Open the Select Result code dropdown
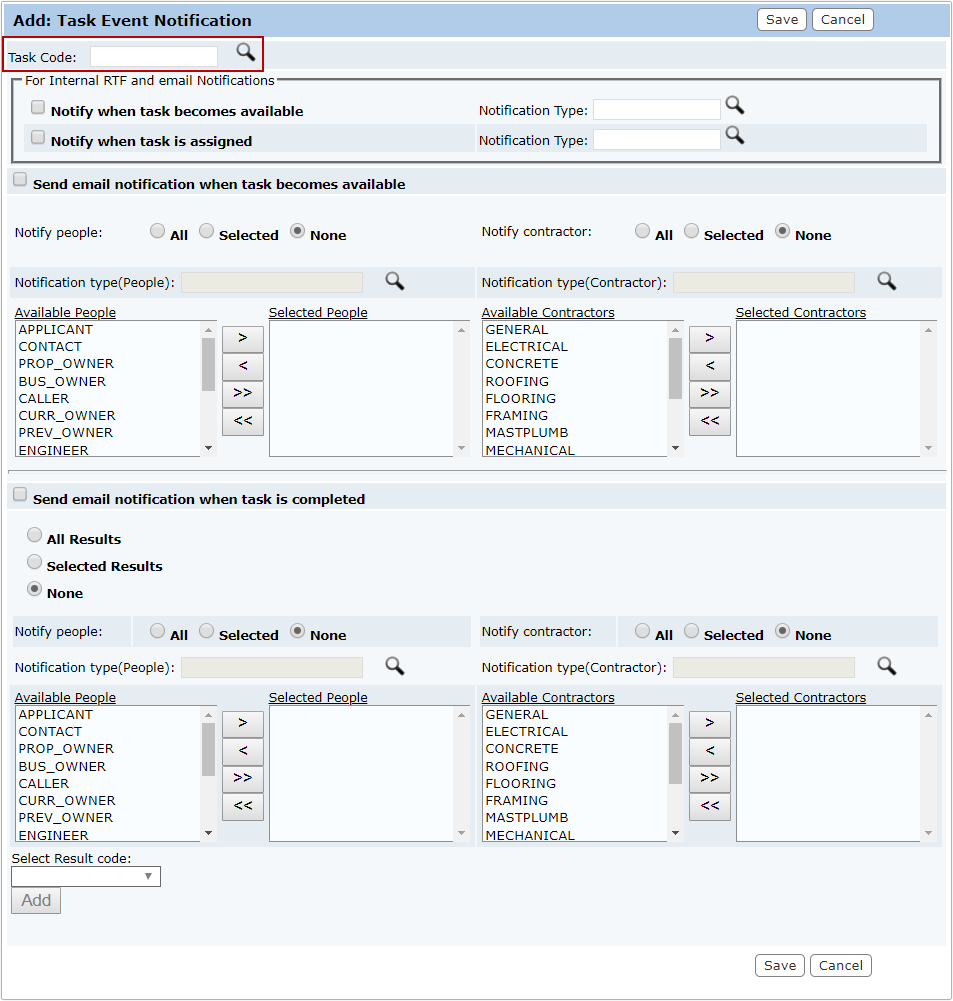 tap(86, 877)
